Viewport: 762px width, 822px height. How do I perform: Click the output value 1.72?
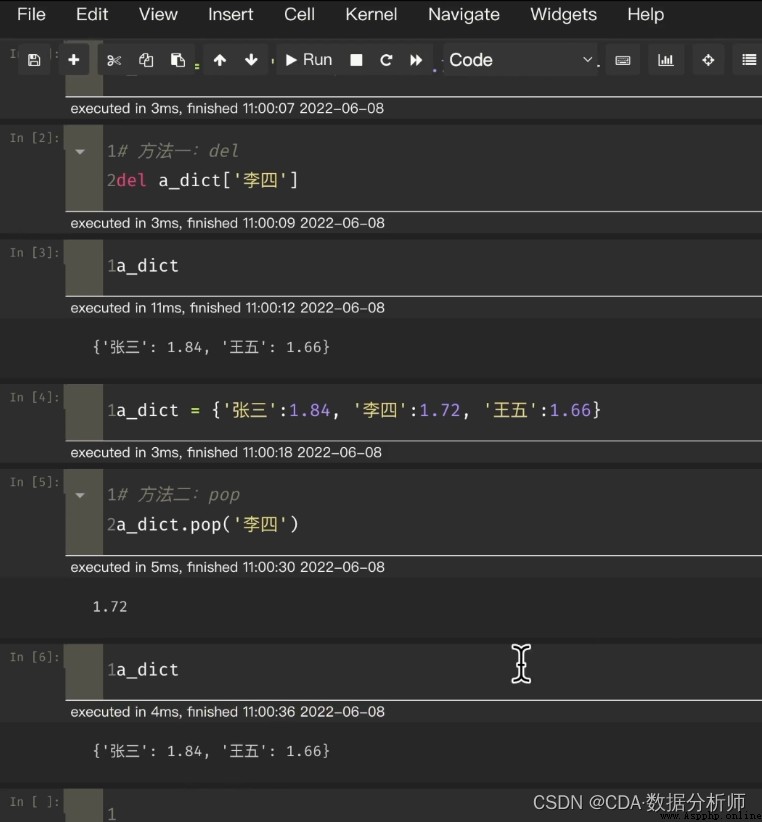pos(110,607)
